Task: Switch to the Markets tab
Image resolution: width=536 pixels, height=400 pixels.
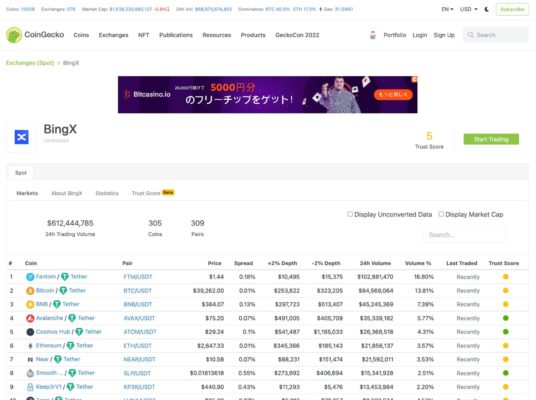Action: (27, 193)
